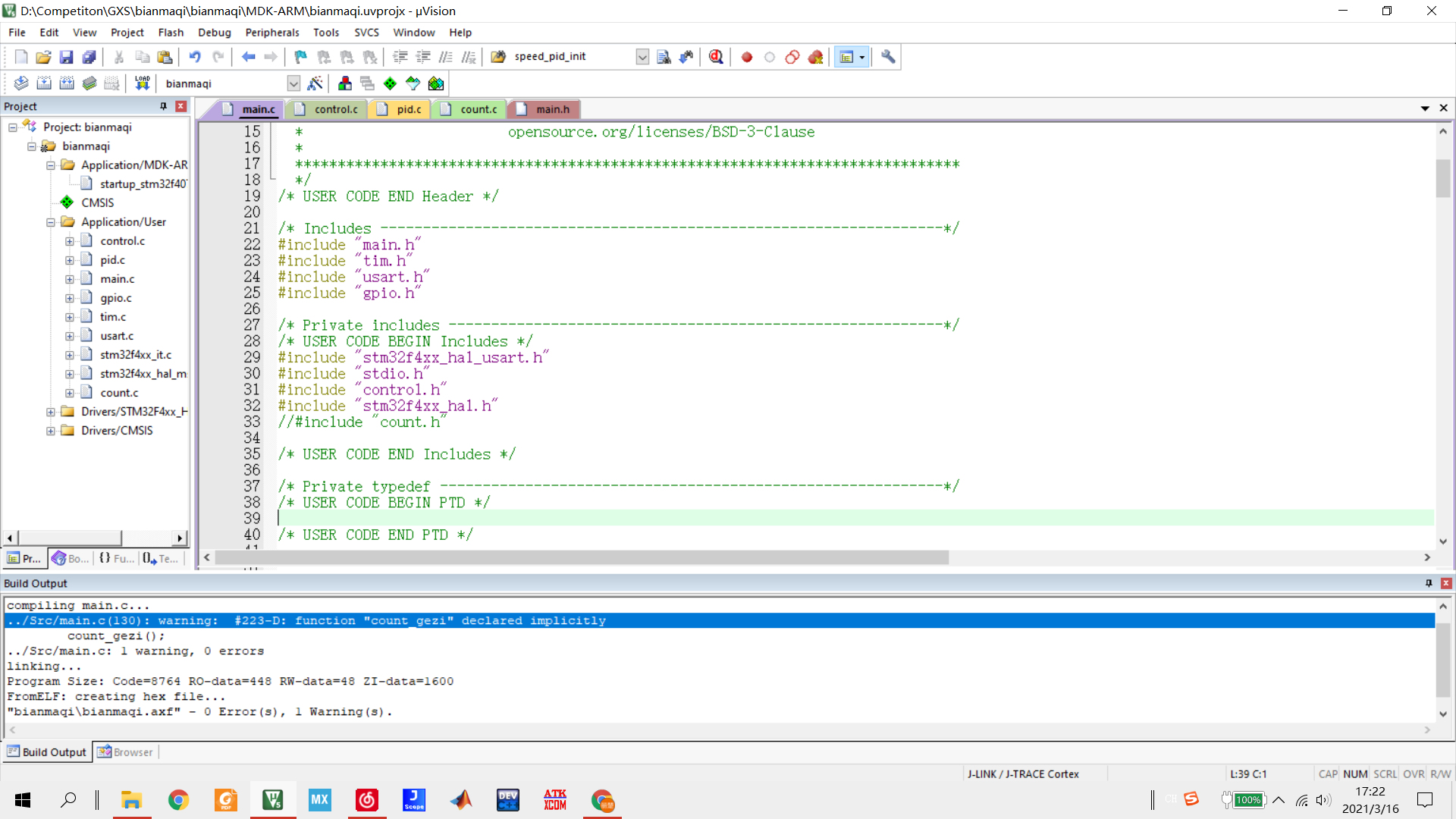
Task: Open Manage Run-Time Environment green diamond icon
Action: [x=390, y=83]
